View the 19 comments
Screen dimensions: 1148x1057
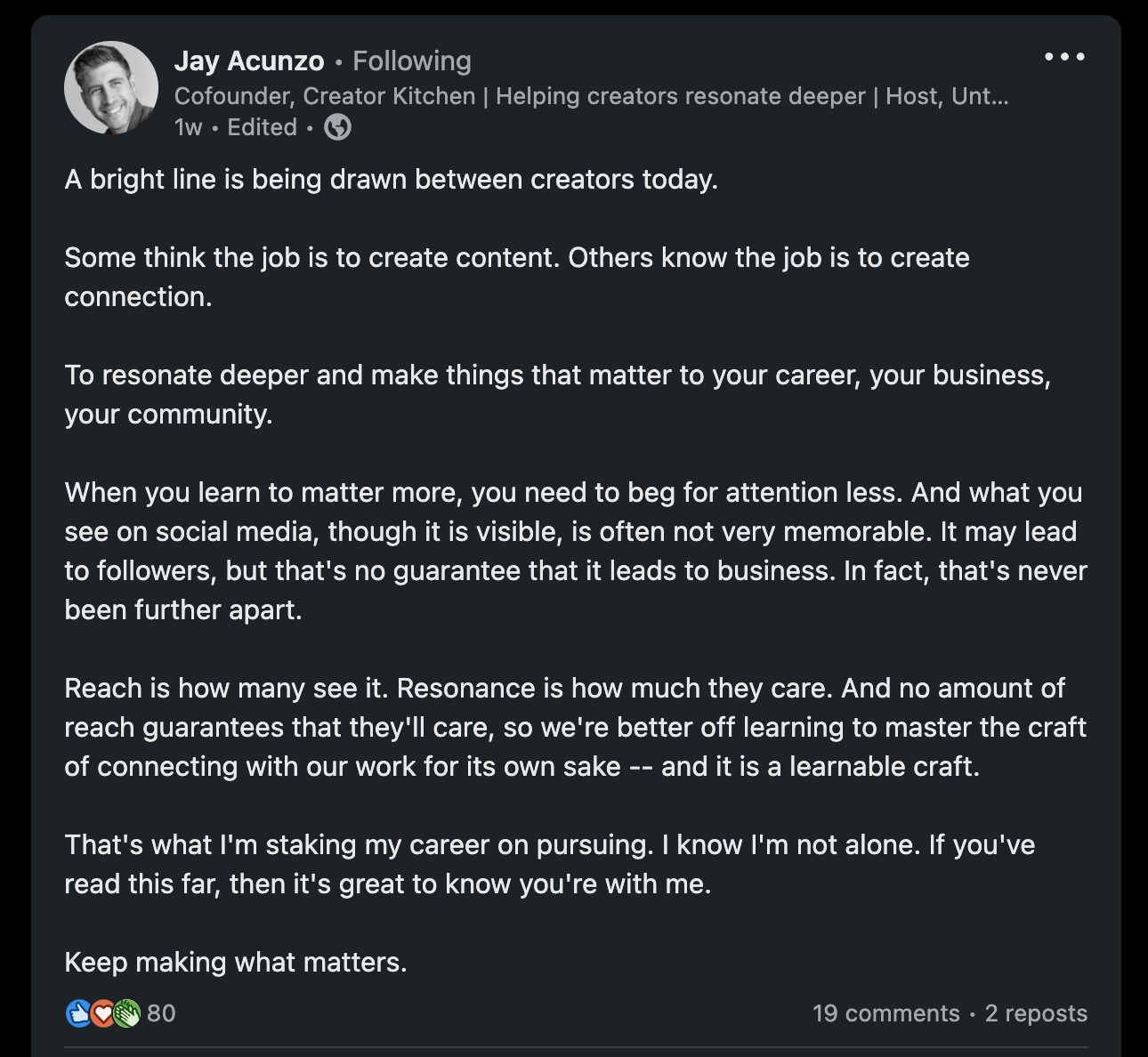tap(885, 1013)
